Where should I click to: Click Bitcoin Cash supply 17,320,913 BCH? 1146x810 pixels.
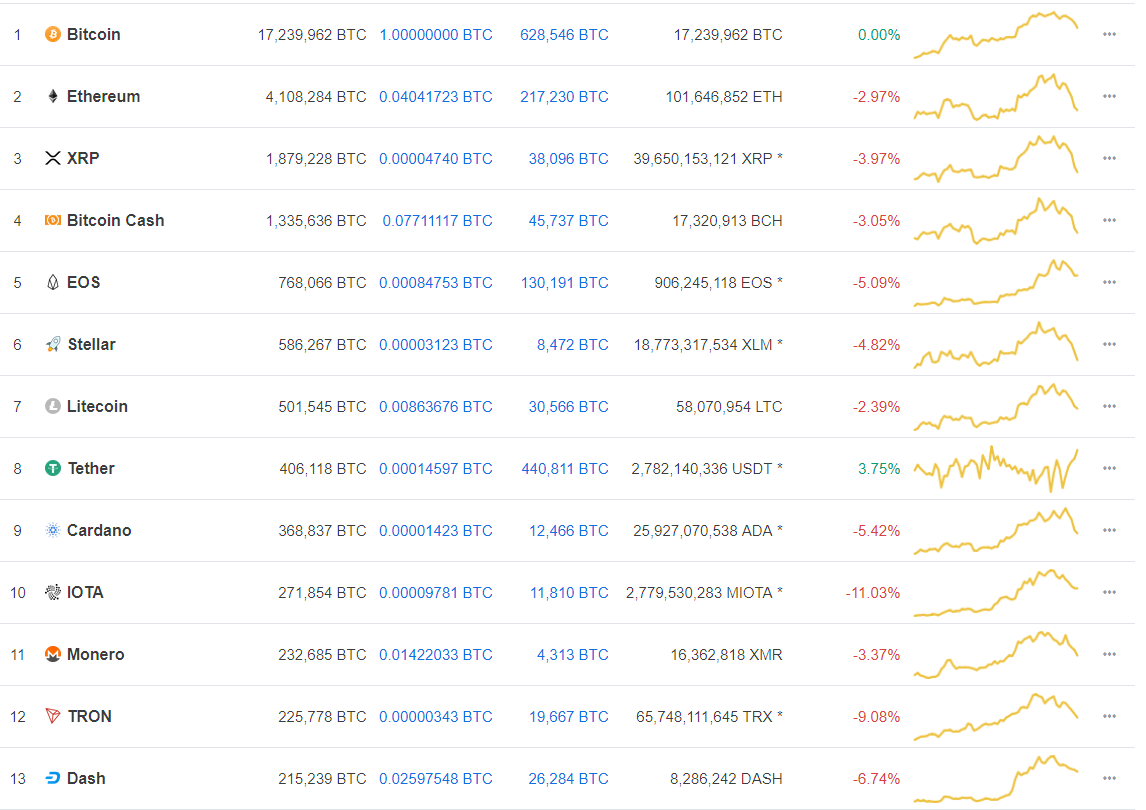point(727,220)
